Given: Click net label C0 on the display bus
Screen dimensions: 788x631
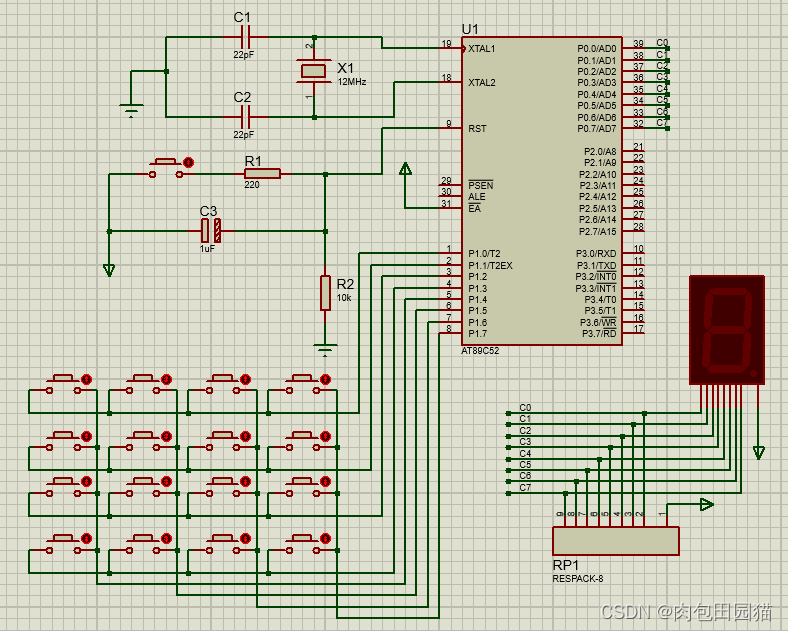Looking at the screenshot, I should click(x=525, y=407).
